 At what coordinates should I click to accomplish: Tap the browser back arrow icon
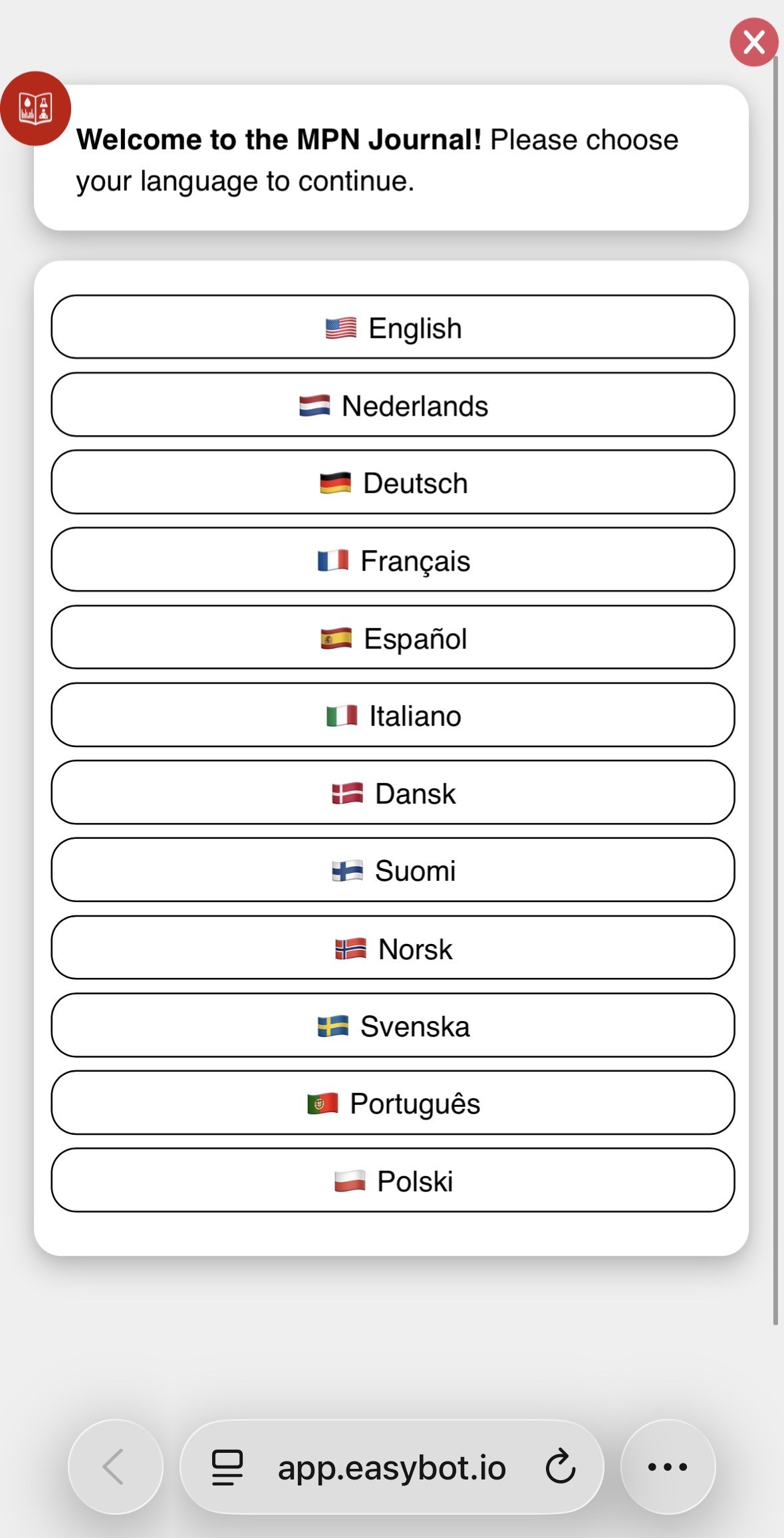tap(114, 1466)
